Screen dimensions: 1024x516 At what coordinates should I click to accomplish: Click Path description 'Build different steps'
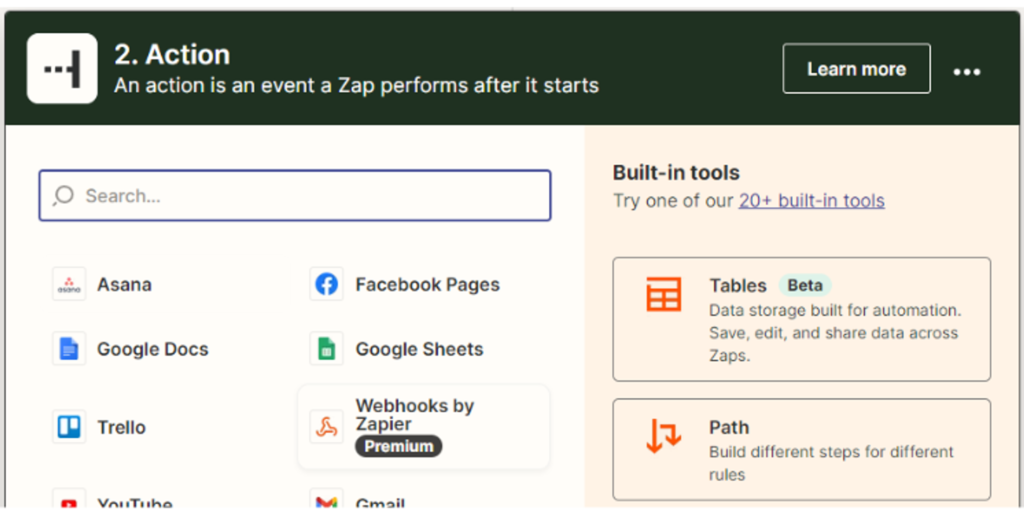831,463
